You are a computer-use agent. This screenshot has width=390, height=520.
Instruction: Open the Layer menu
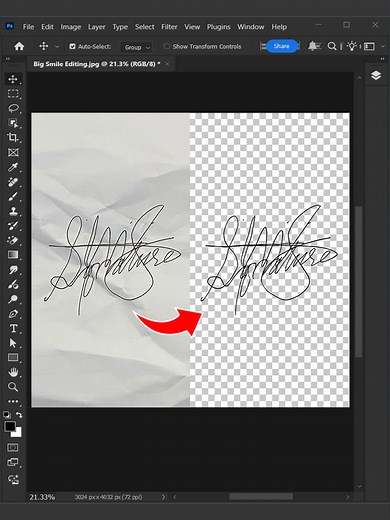pyautogui.click(x=97, y=27)
